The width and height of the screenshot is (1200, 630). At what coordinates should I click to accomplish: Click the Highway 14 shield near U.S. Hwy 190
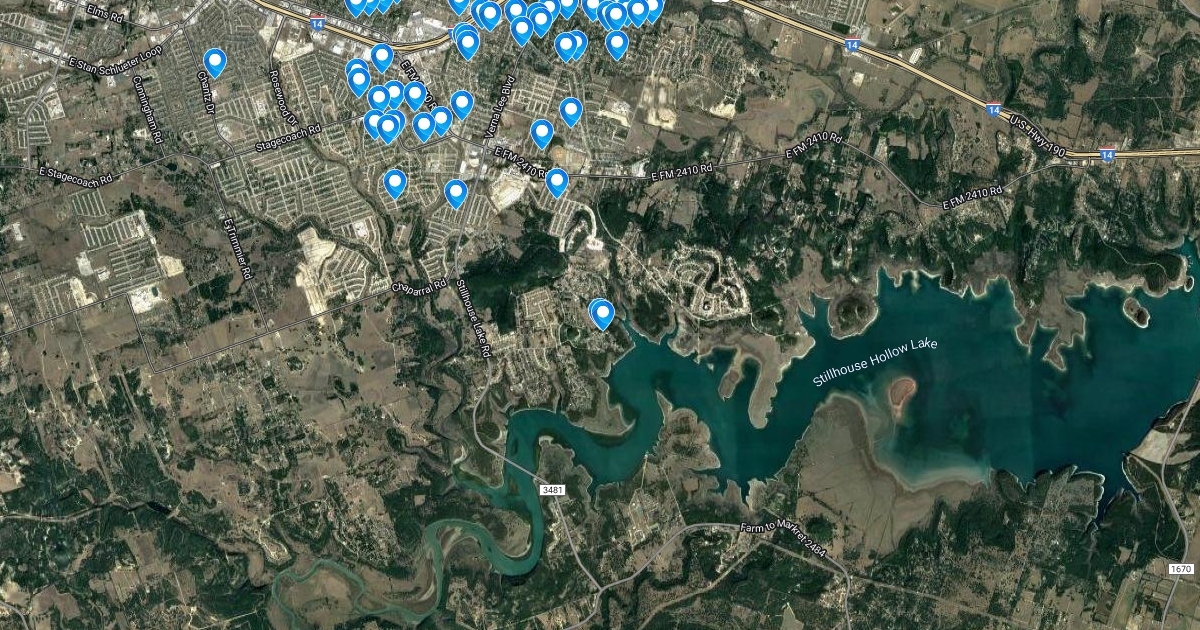pyautogui.click(x=1107, y=155)
